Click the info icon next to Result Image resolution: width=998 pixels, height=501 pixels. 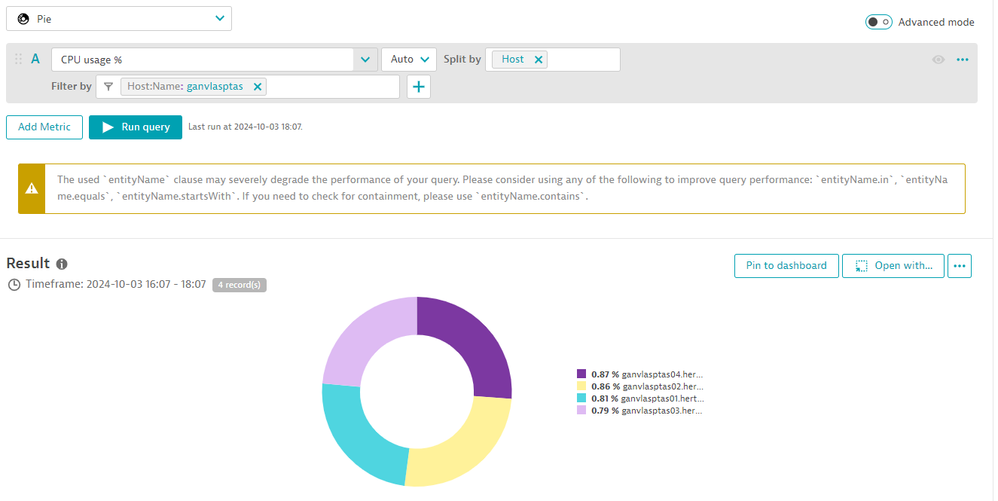click(62, 264)
